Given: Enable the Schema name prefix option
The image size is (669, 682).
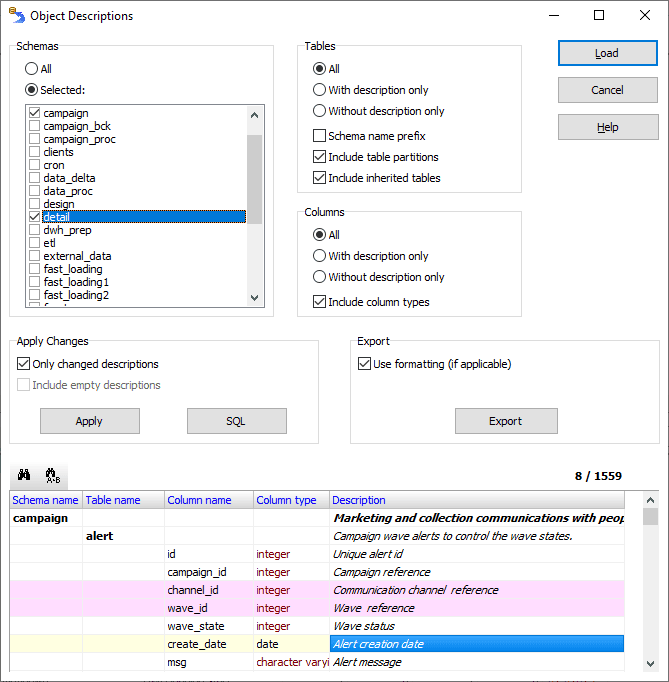Looking at the screenshot, I should pos(320,136).
